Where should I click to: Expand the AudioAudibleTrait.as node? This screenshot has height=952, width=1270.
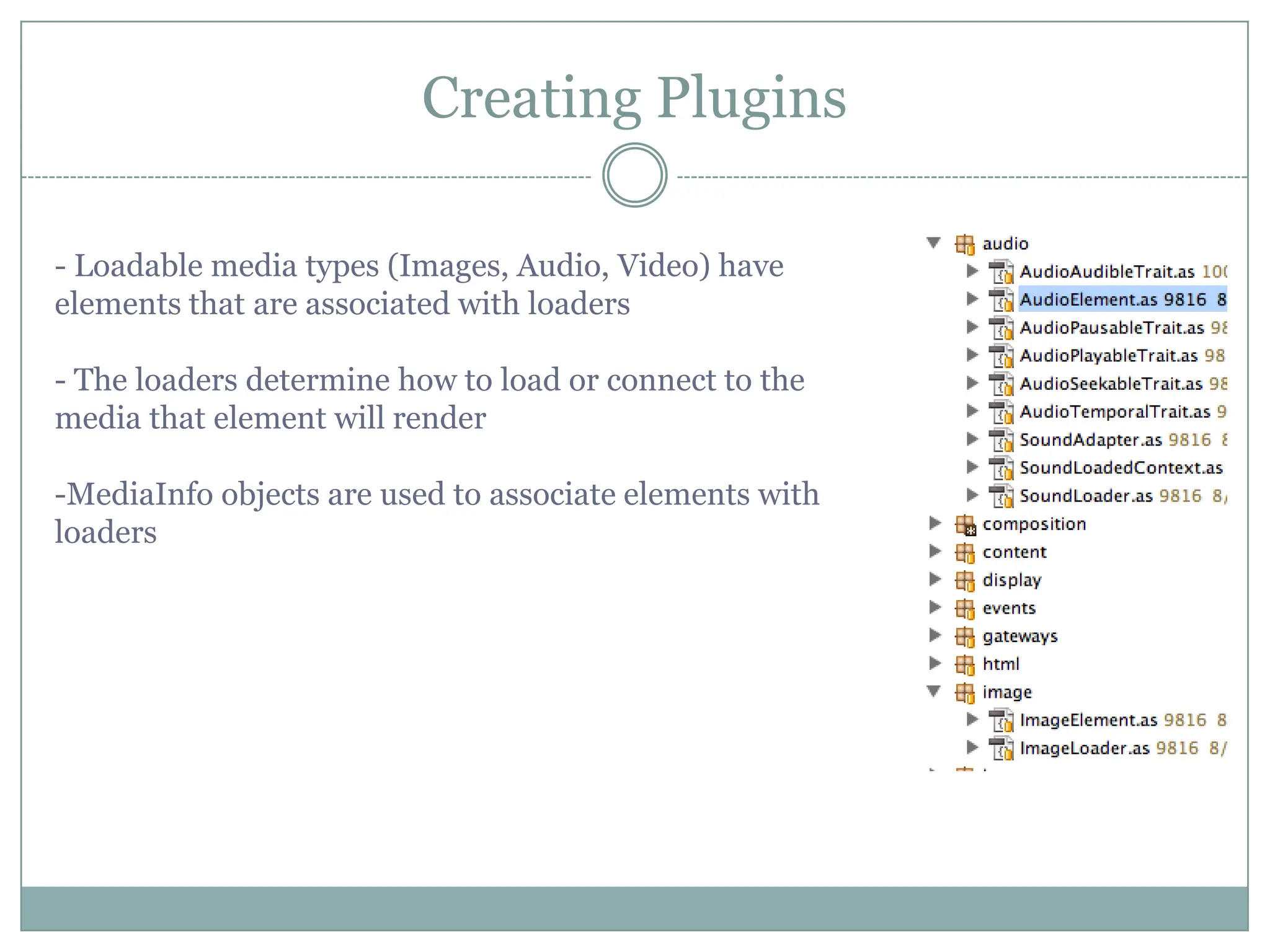coord(972,270)
